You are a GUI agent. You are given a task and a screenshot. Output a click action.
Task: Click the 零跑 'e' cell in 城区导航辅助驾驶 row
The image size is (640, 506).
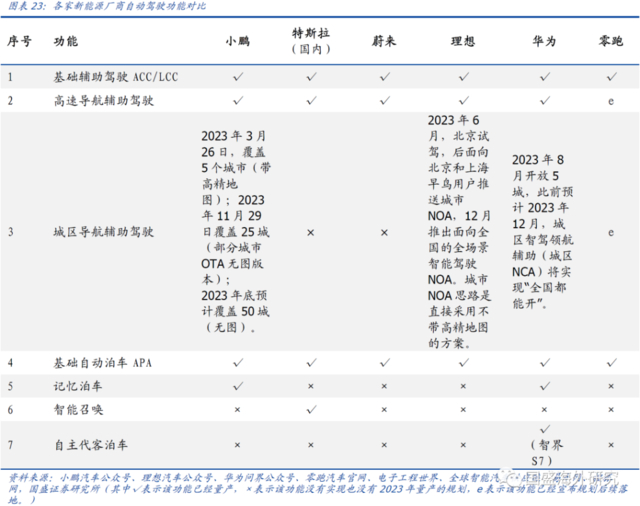(x=611, y=233)
